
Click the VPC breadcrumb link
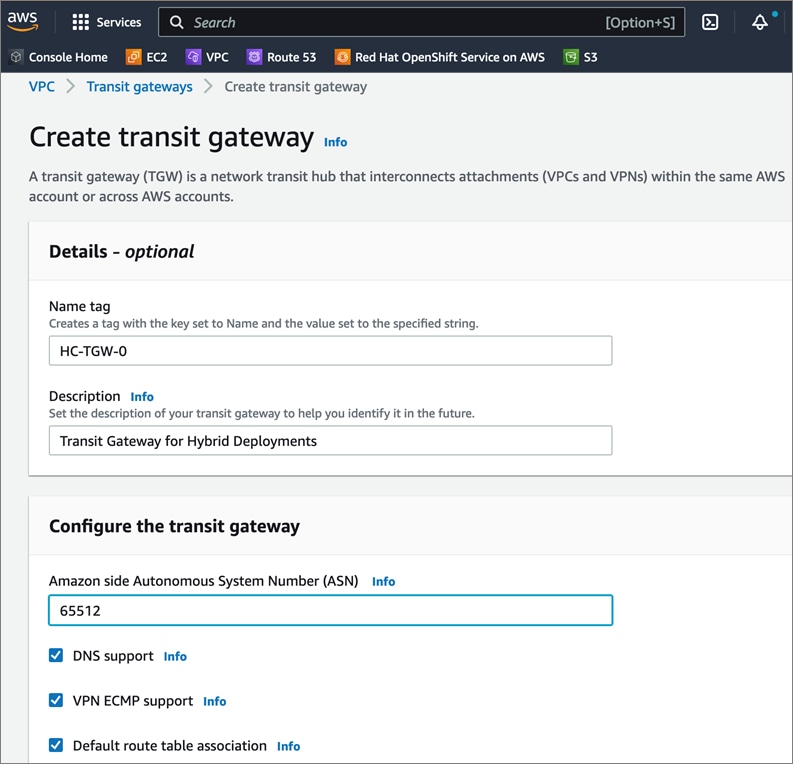pos(42,87)
